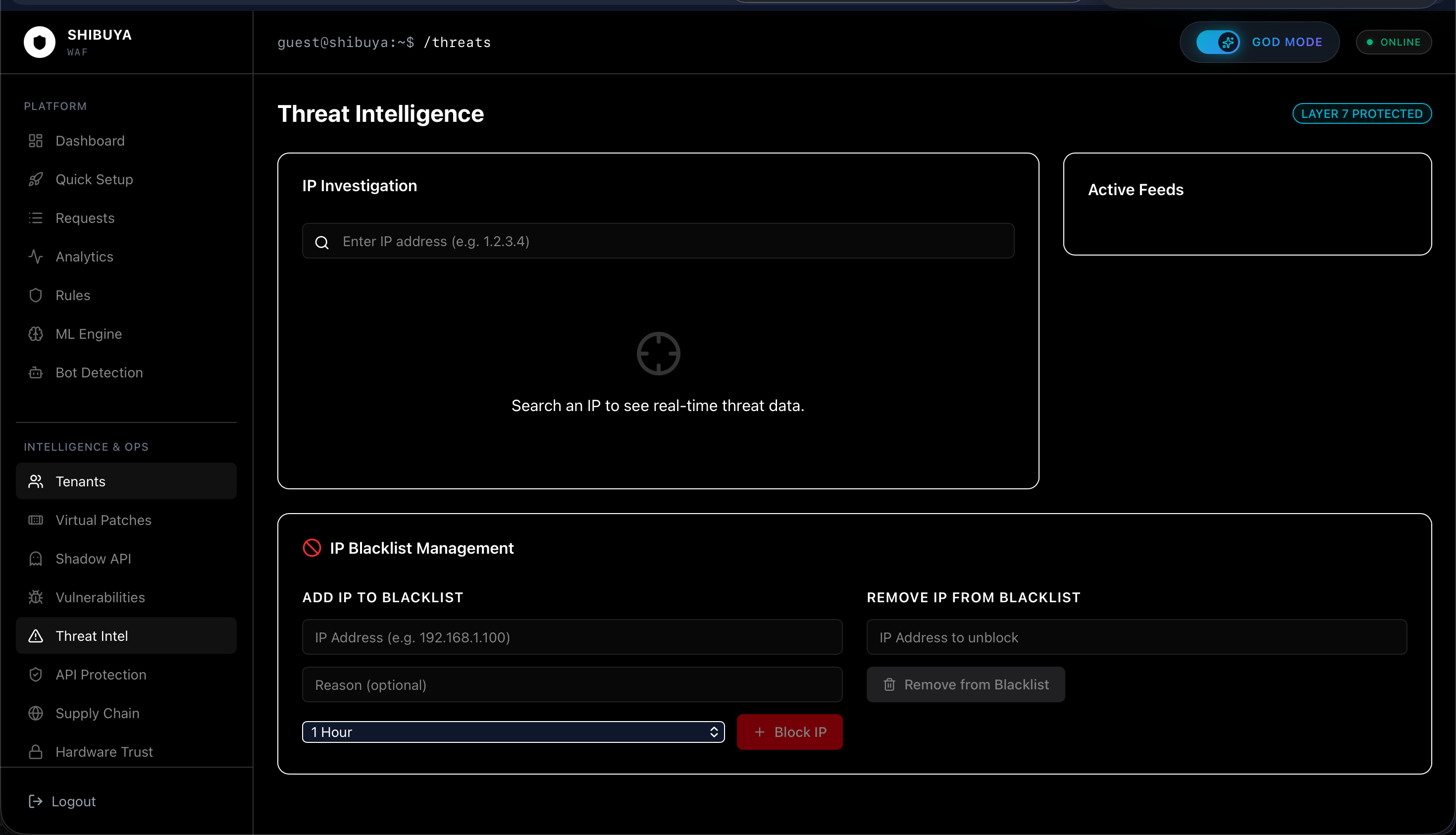
Task: Click the Dashboard grid icon
Action: (36, 141)
